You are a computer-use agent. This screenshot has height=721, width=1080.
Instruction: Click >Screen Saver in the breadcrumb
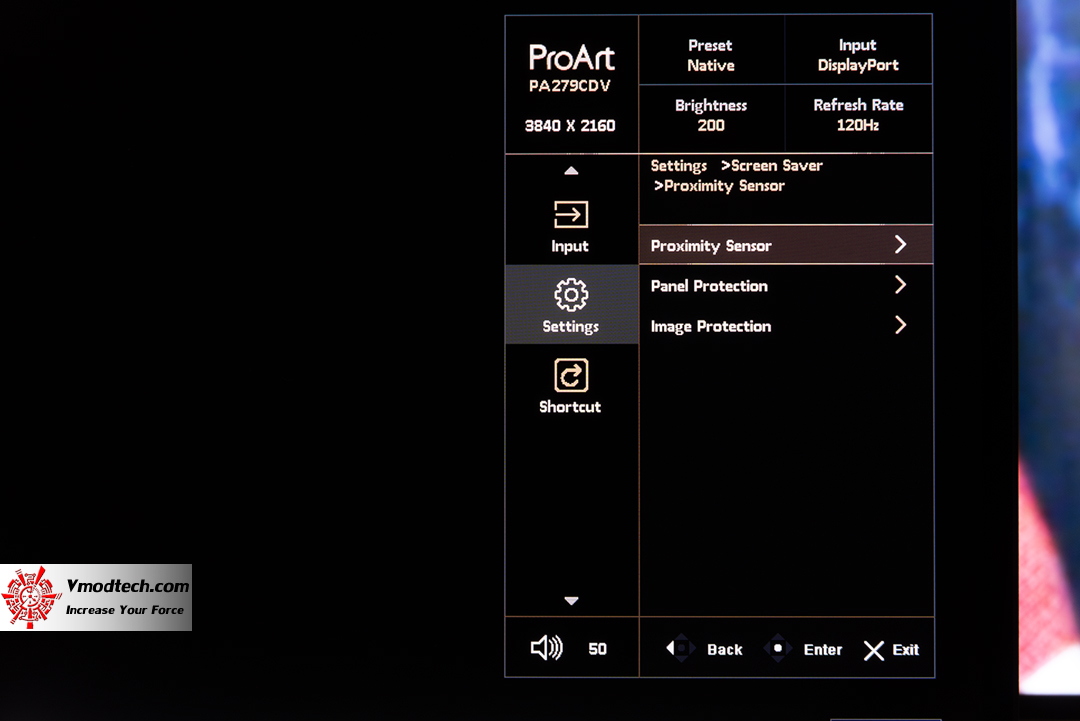771,166
